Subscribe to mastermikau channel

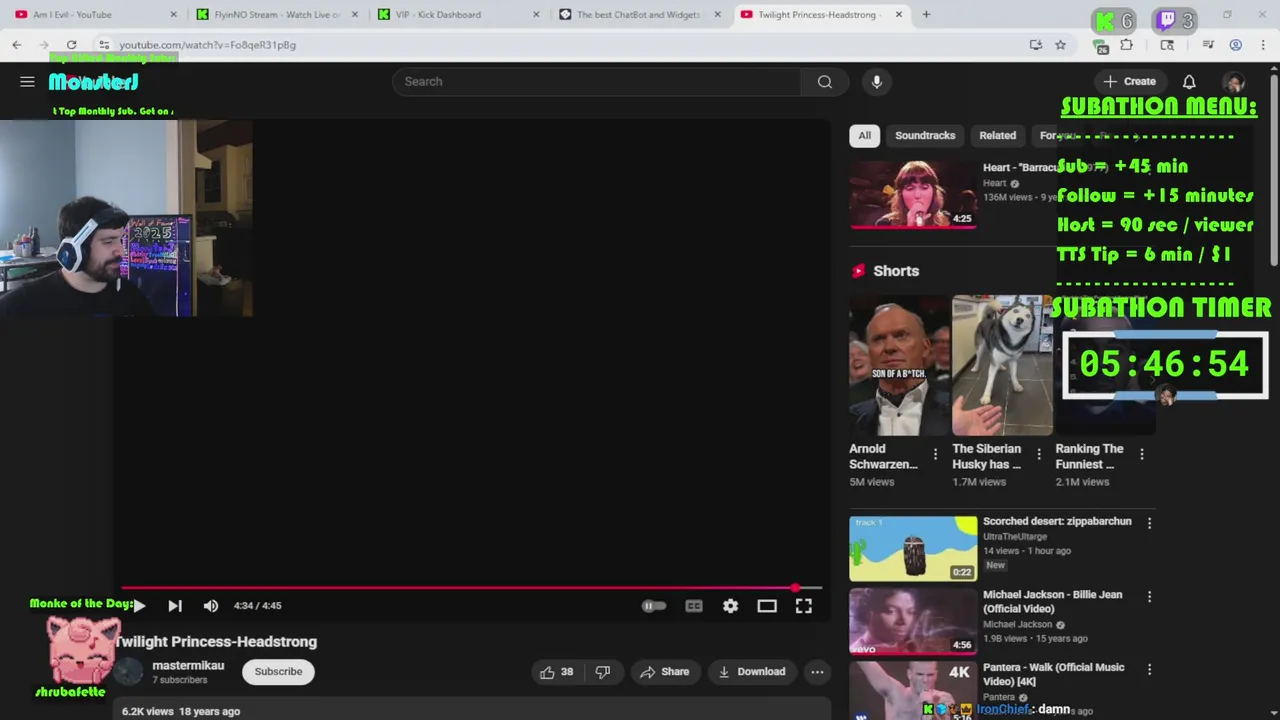point(278,672)
